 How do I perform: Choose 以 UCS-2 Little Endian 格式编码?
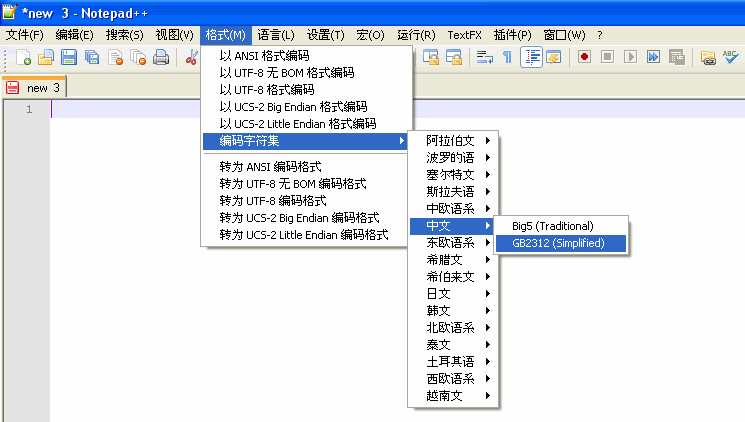point(305,124)
